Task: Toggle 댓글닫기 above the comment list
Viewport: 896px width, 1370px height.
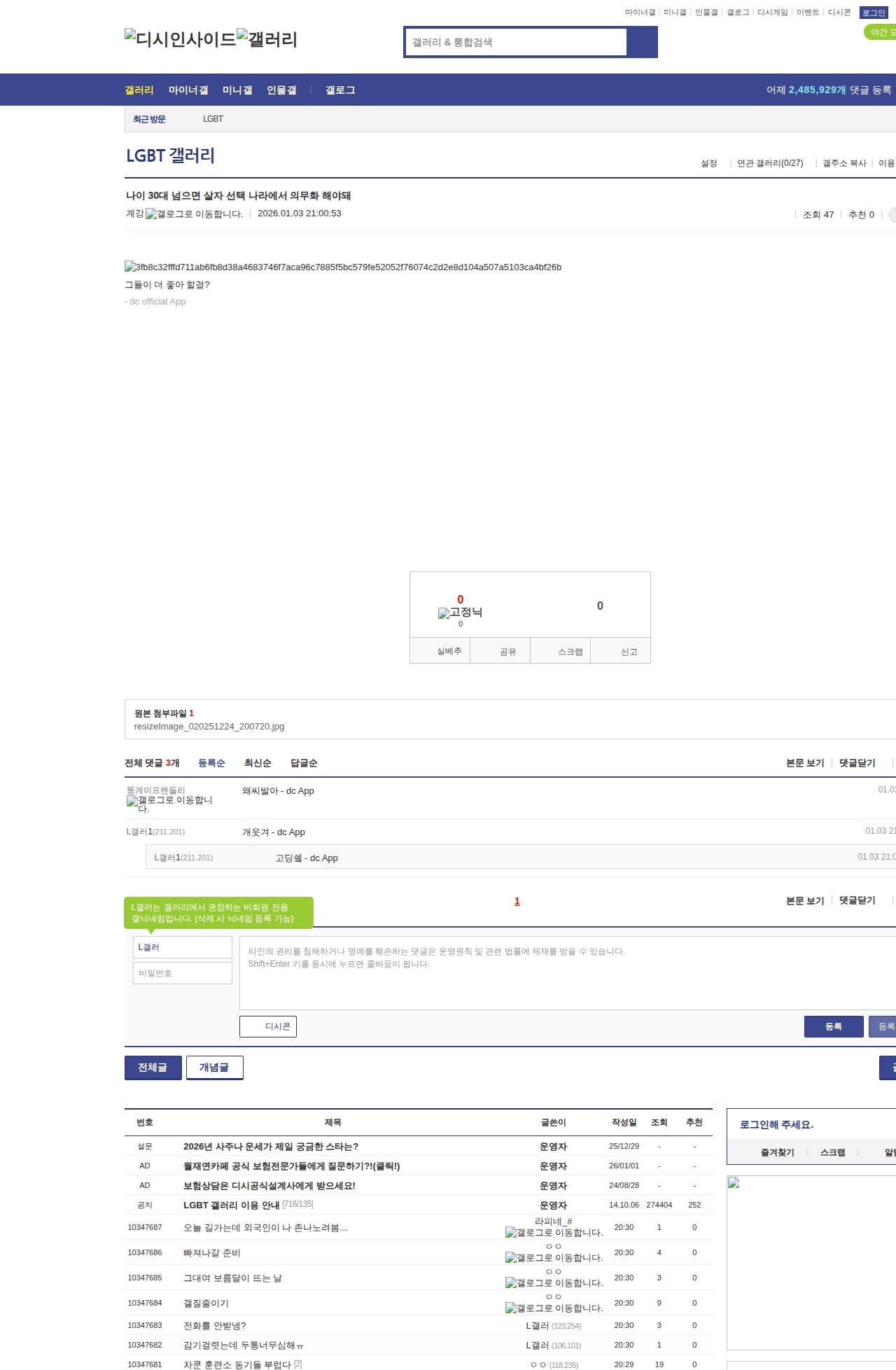Action: [857, 763]
